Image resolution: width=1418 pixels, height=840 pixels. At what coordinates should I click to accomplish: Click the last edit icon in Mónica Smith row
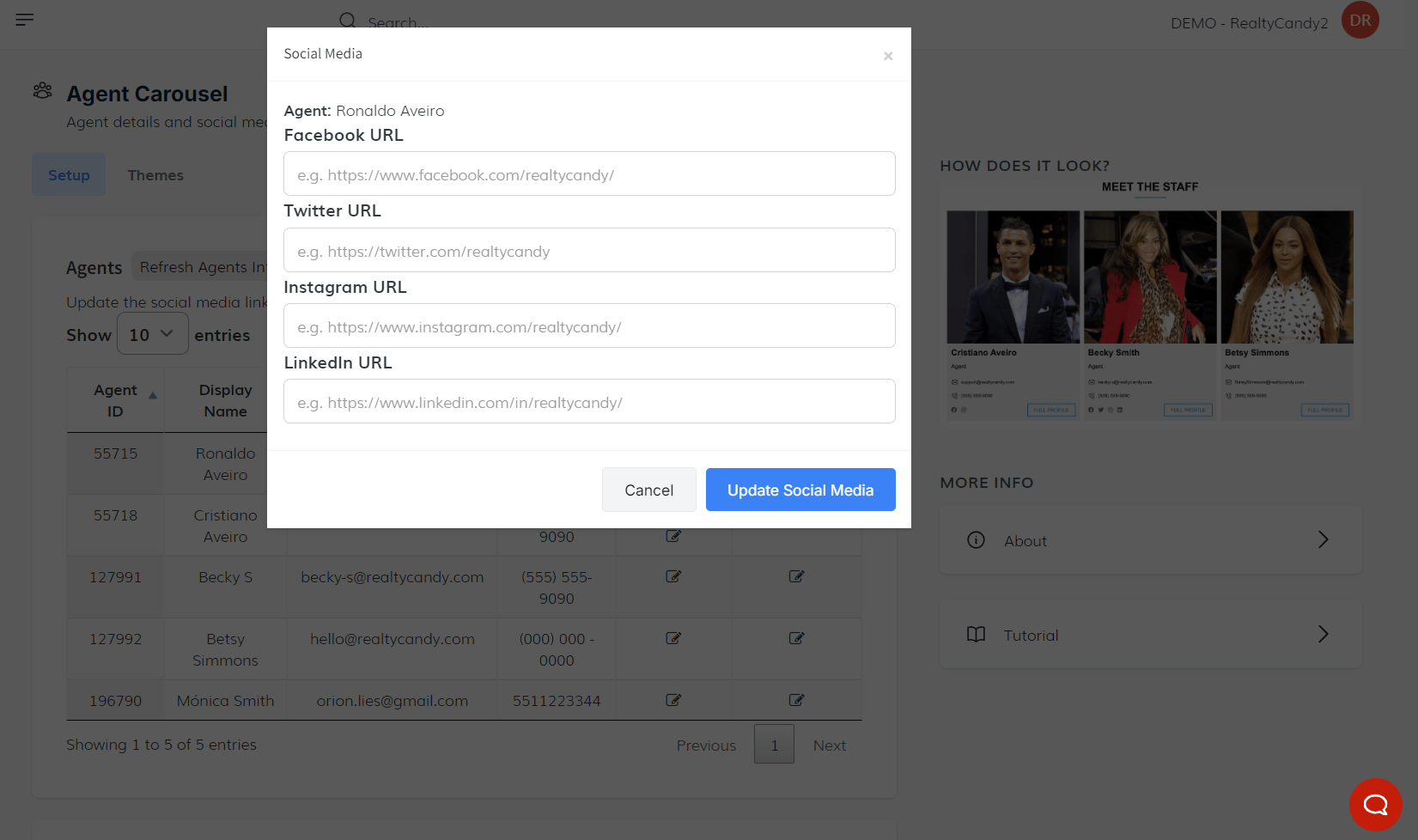796,700
